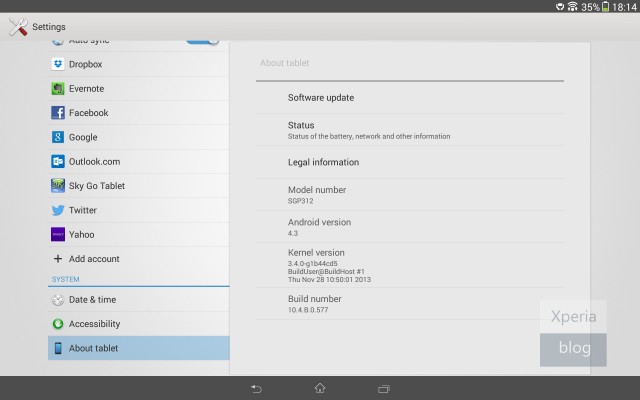
Task: Select the Facebook account icon
Action: pos(58,113)
